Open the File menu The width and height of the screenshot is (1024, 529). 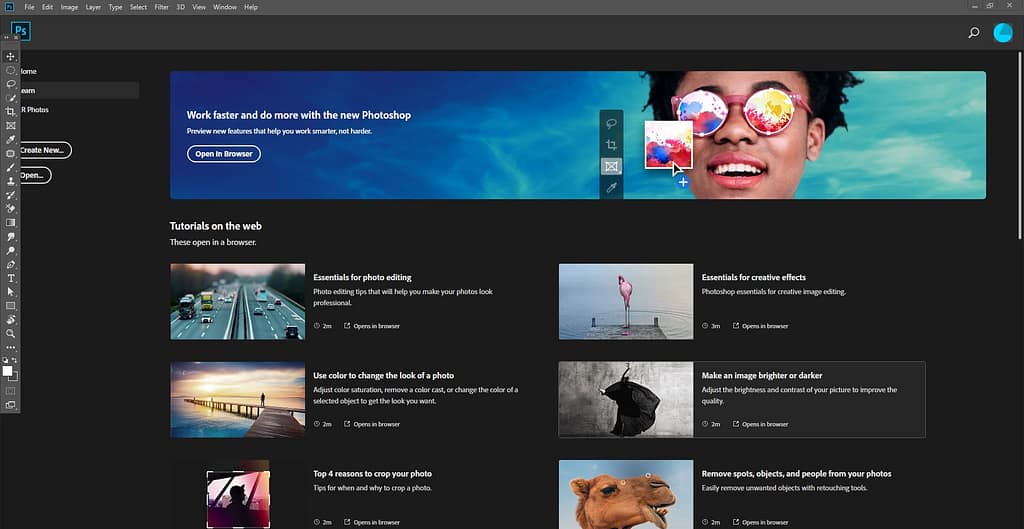click(x=29, y=7)
